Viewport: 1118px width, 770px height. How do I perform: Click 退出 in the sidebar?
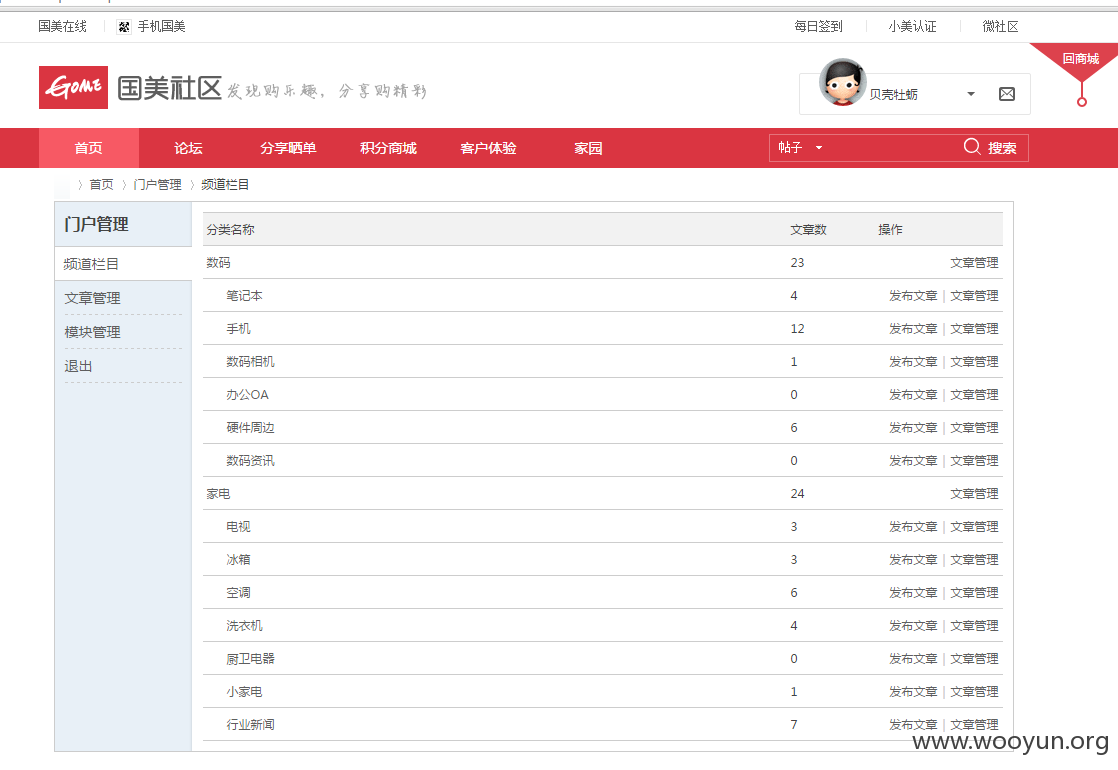tap(78, 366)
